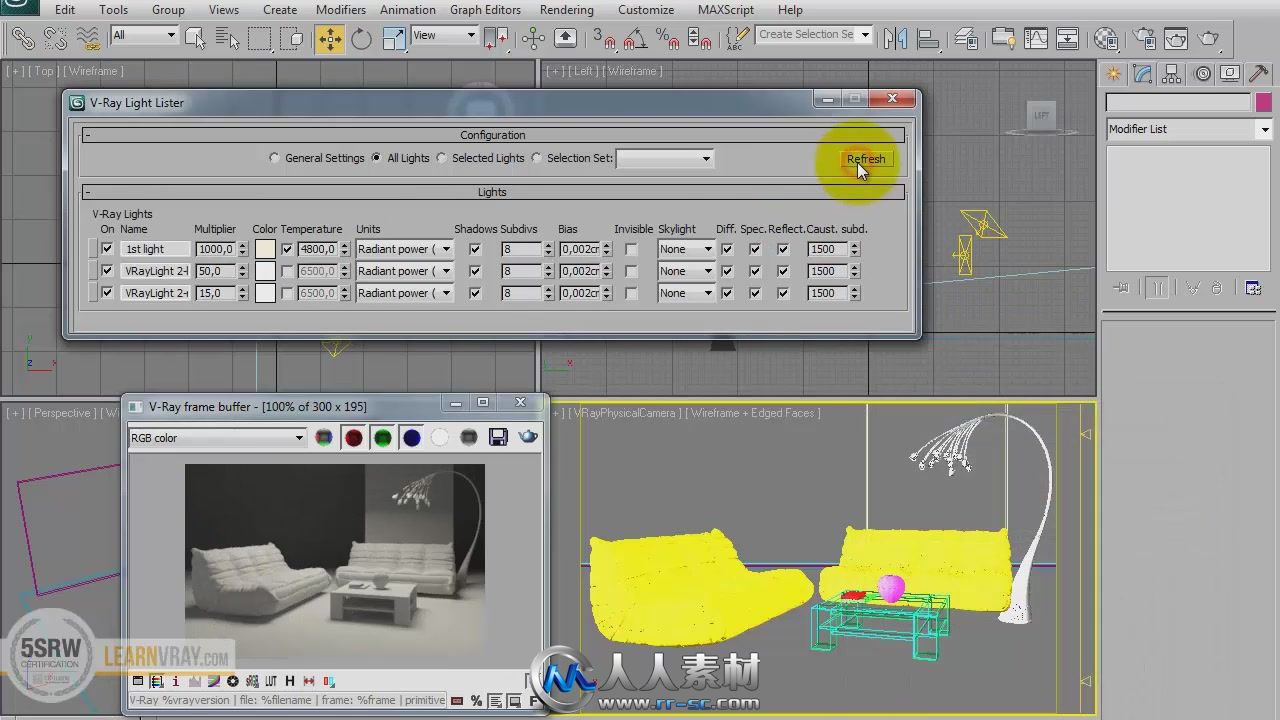This screenshot has width=1280, height=720.
Task: Toggle blue channel in frame buffer
Action: click(411, 438)
